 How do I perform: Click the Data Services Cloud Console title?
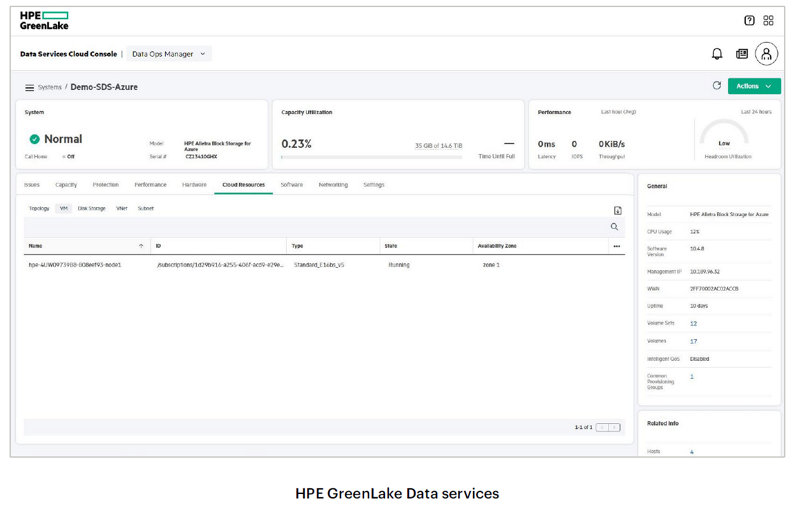(x=68, y=54)
